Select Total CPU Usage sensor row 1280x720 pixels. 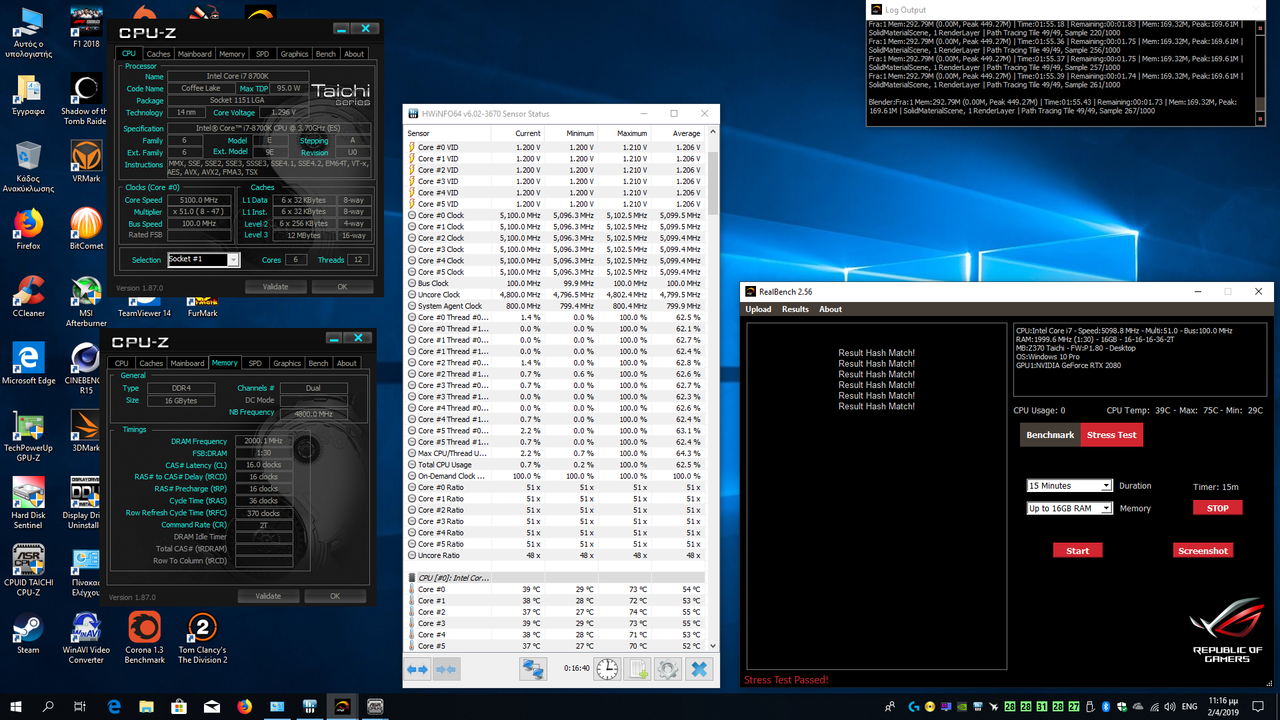pos(555,464)
